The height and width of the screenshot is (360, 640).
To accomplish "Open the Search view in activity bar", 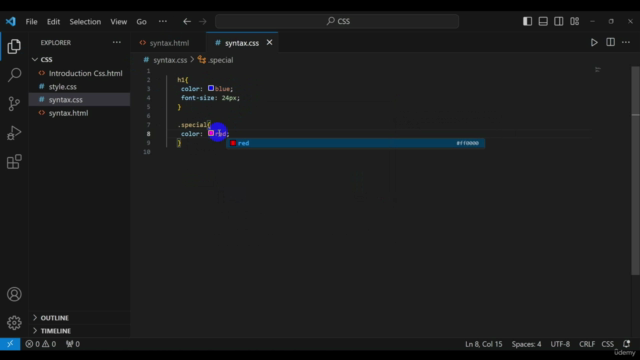I will [14, 75].
